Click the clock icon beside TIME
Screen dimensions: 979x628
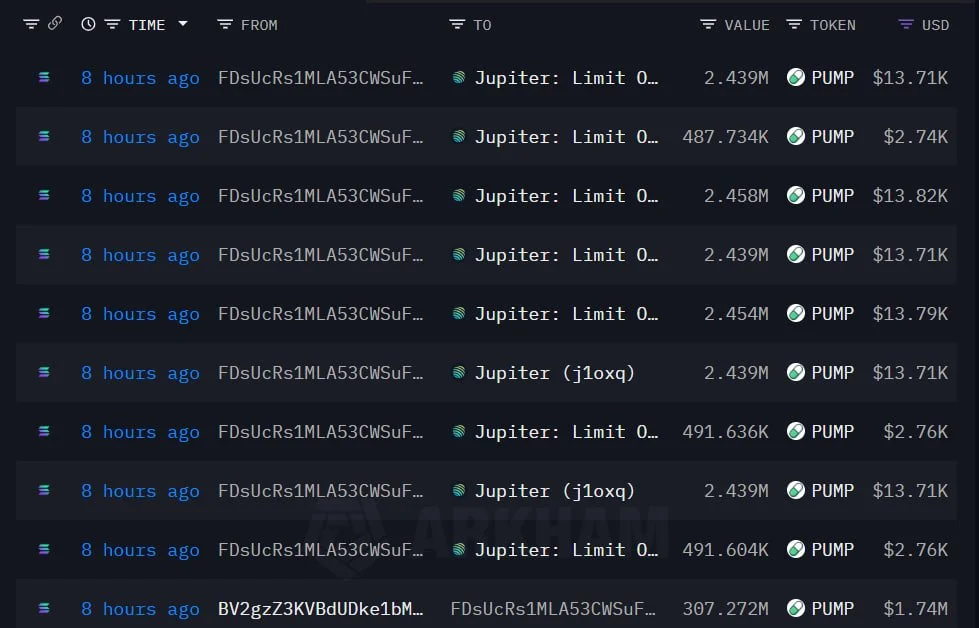pos(88,24)
